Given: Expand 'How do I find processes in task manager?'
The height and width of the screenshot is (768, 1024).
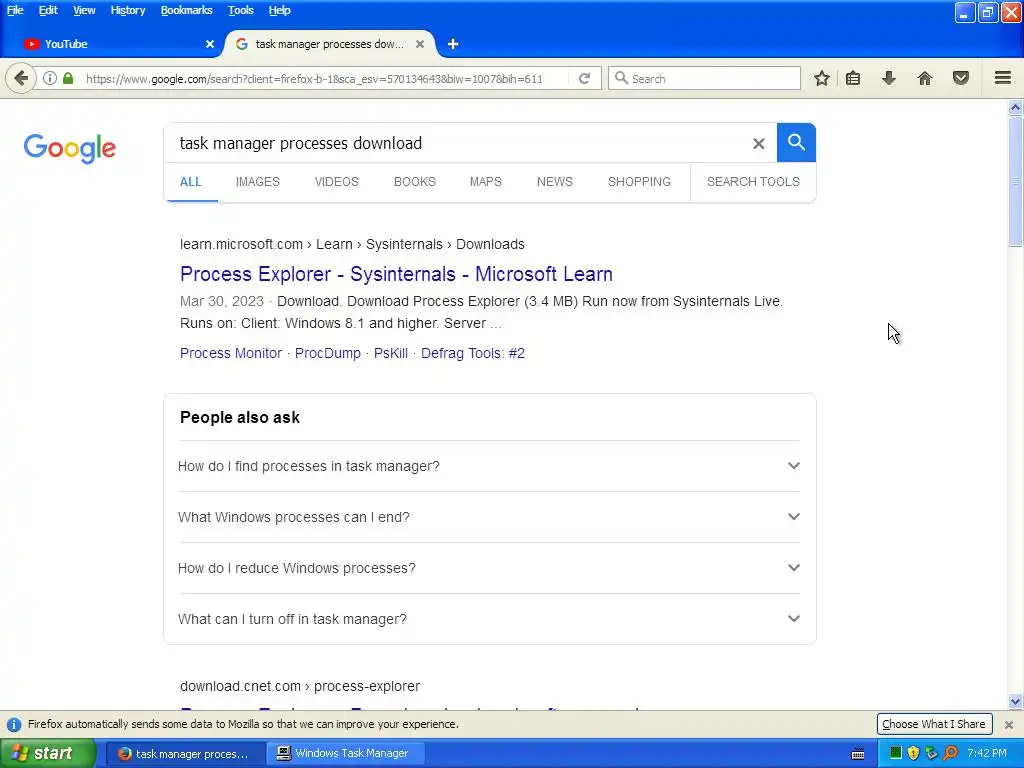Looking at the screenshot, I should pos(489,466).
